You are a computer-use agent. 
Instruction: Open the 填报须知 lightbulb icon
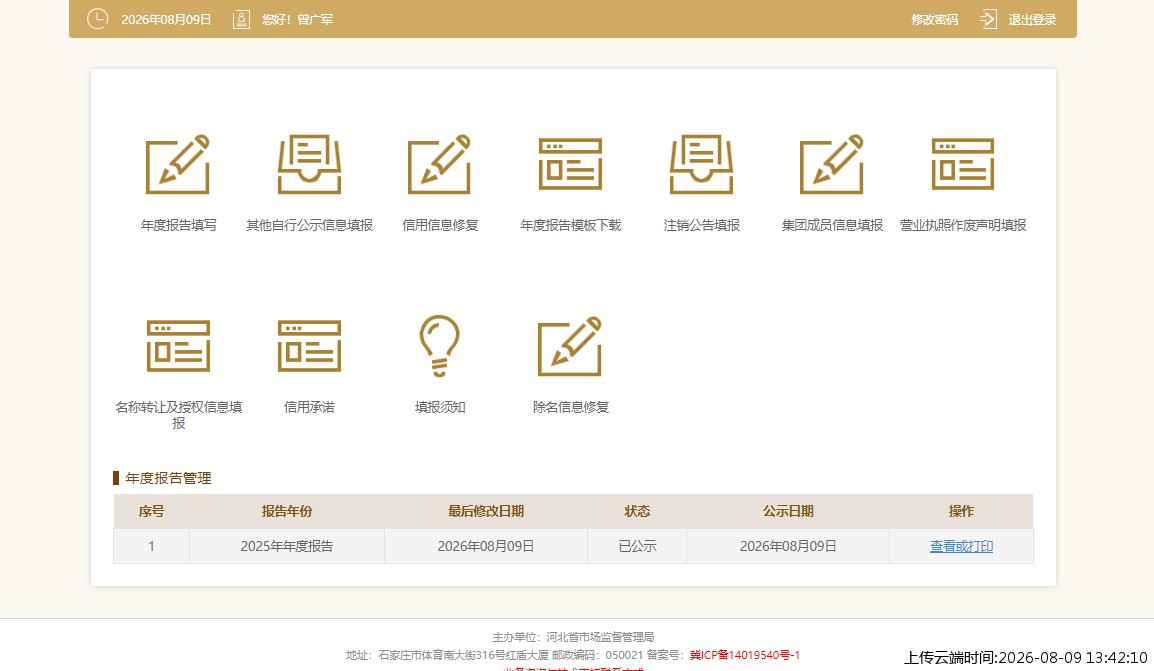[x=439, y=346]
